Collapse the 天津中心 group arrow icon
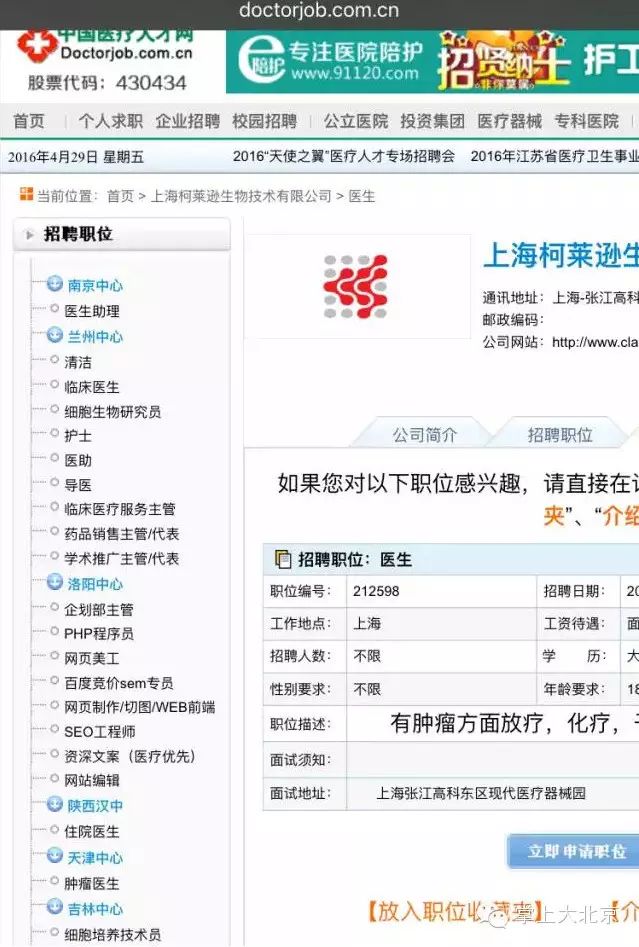 click(55, 856)
